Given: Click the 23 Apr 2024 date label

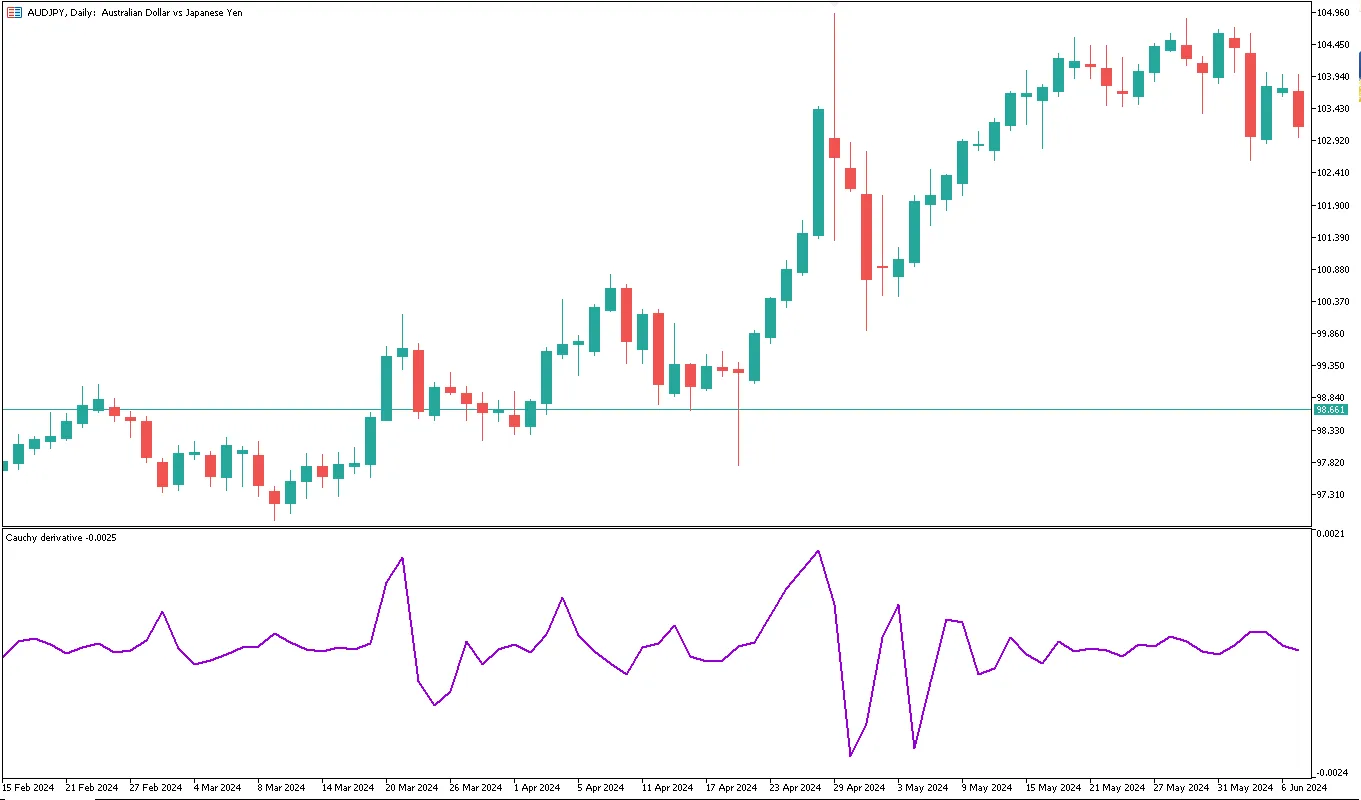Looking at the screenshot, I should 796,788.
